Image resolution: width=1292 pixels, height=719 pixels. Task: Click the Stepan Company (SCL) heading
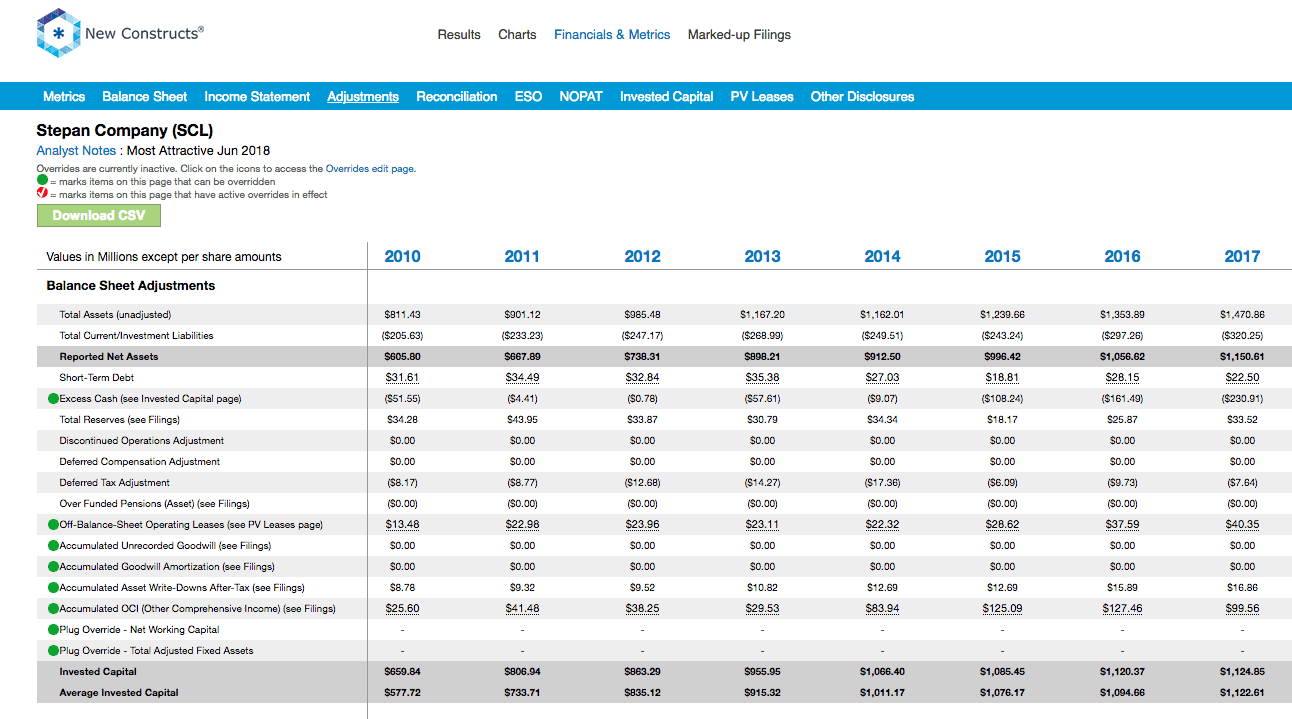click(125, 131)
